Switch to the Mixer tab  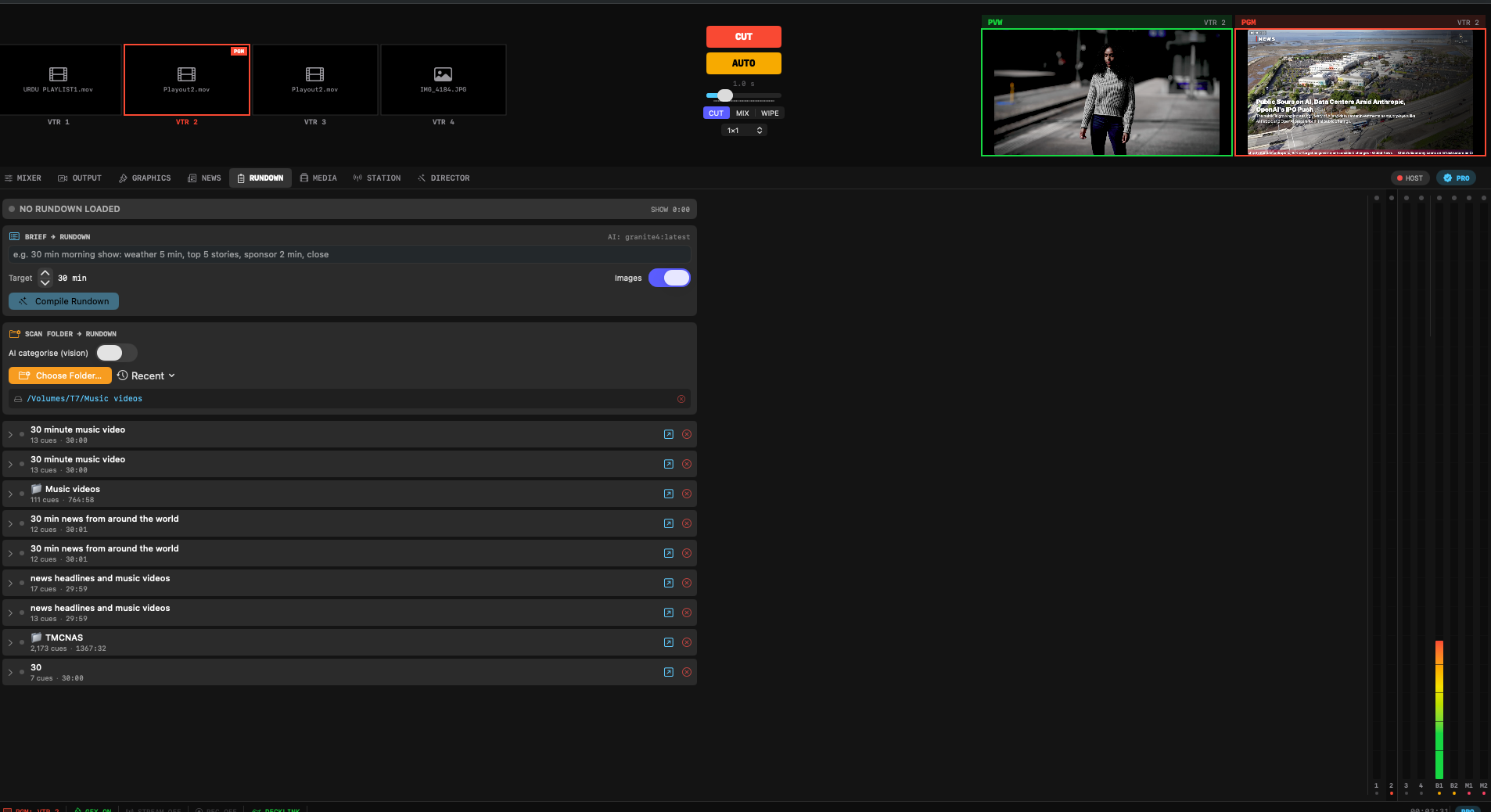pos(23,178)
